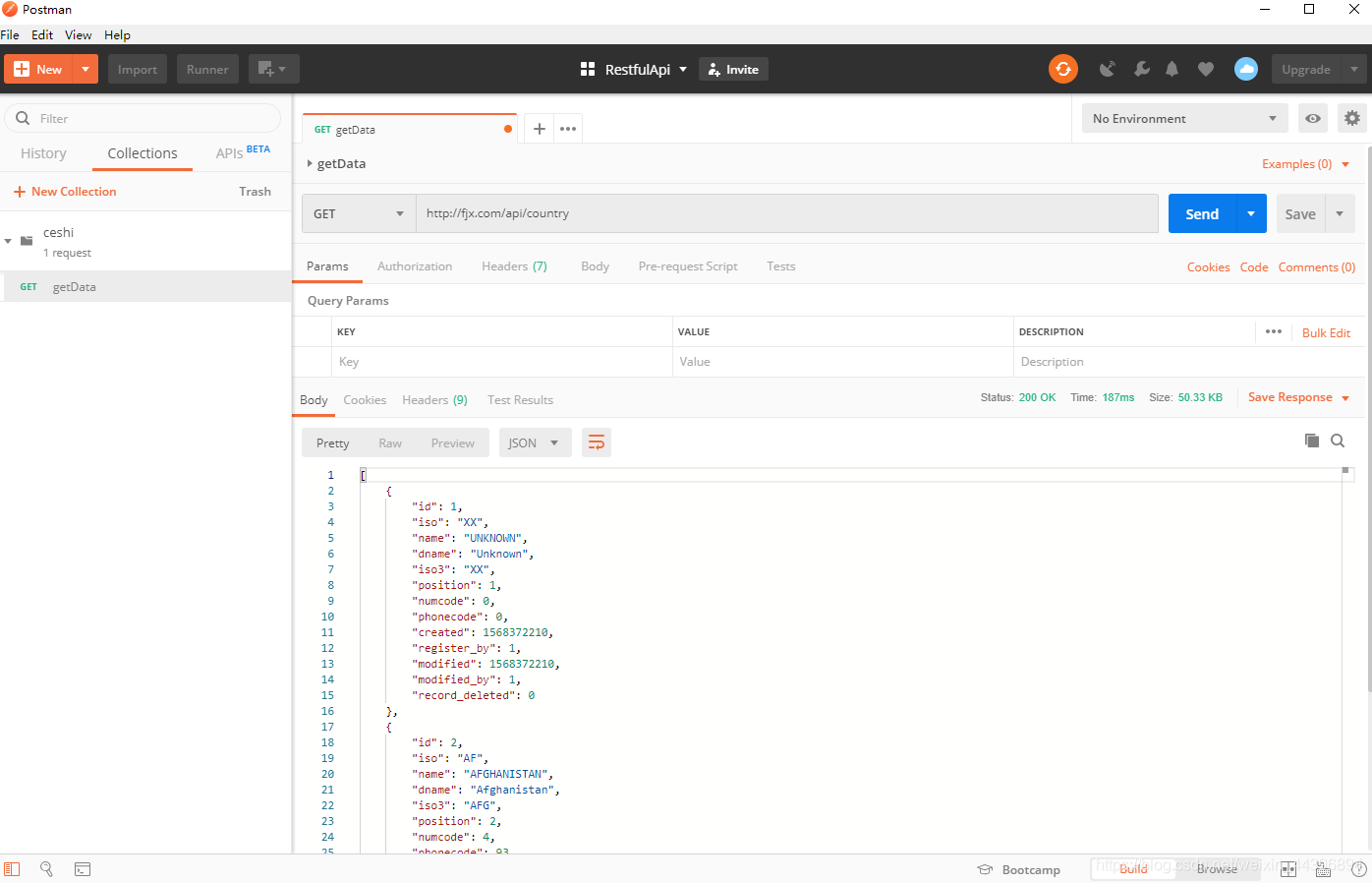This screenshot has width=1372, height=883.
Task: Switch to Build mode
Action: point(1133,869)
